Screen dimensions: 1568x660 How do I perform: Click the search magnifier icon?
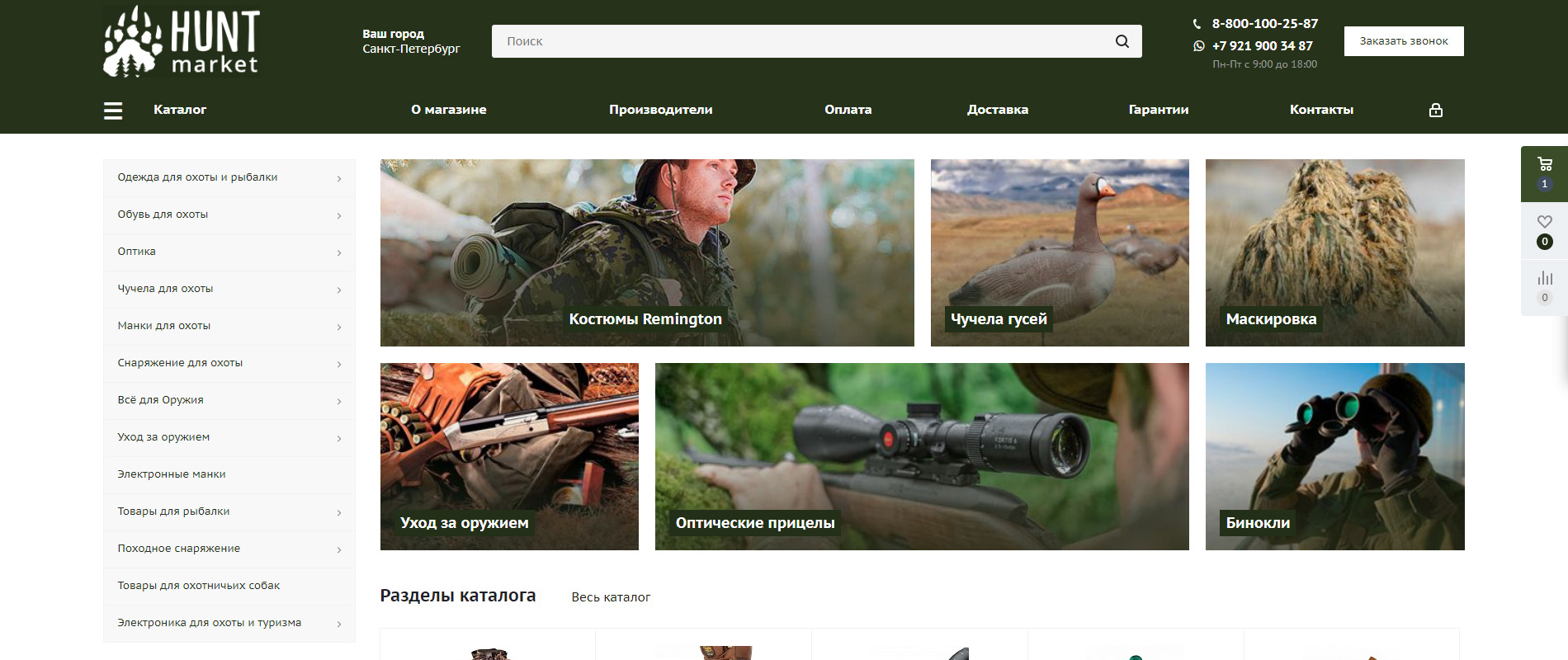tap(1122, 41)
